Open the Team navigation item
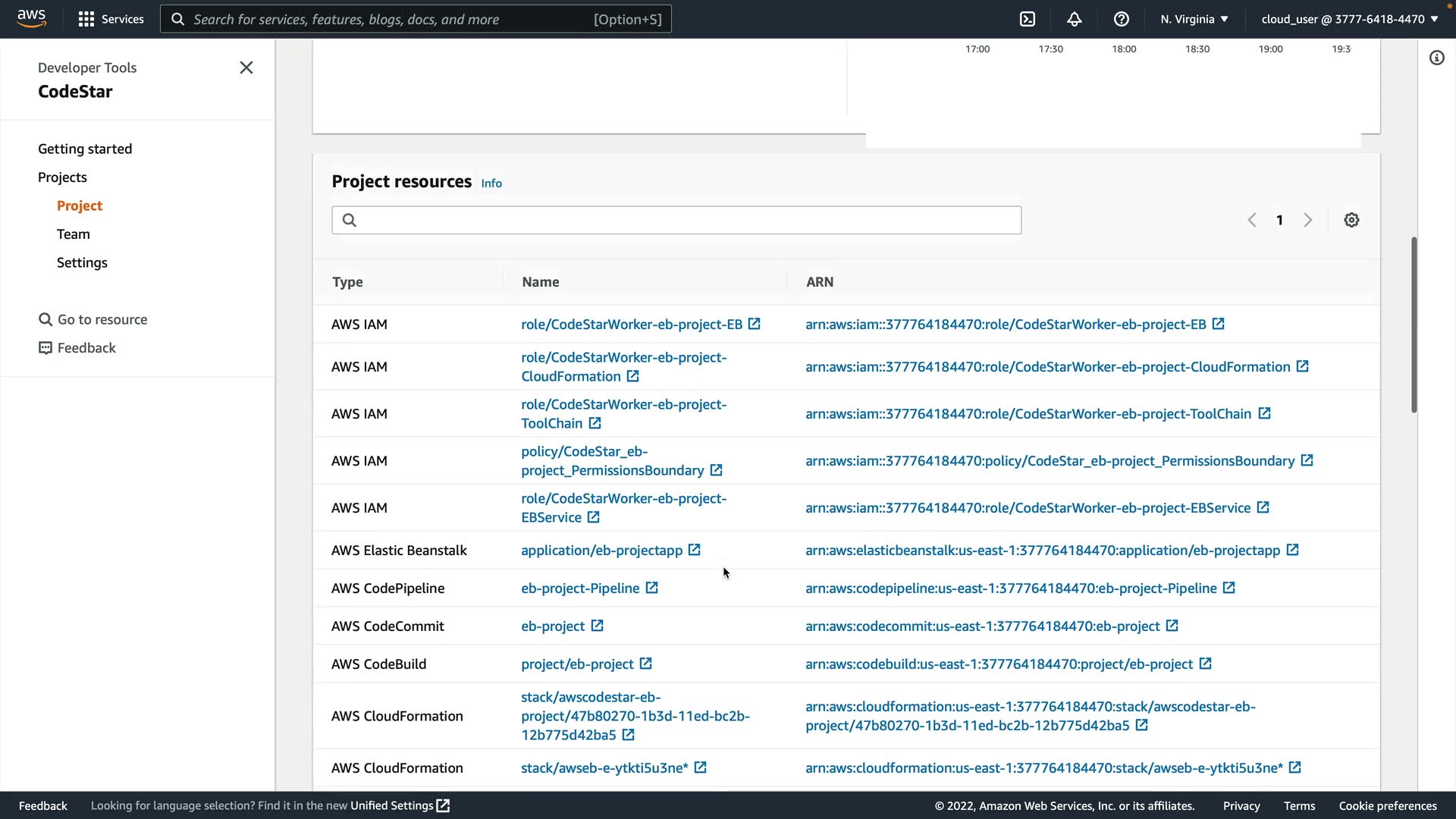 click(x=74, y=234)
